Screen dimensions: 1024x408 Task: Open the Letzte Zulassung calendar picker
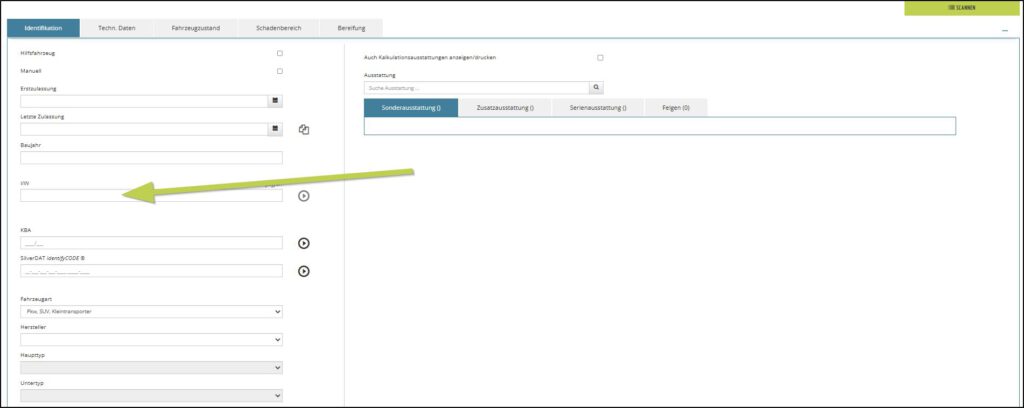click(x=275, y=129)
